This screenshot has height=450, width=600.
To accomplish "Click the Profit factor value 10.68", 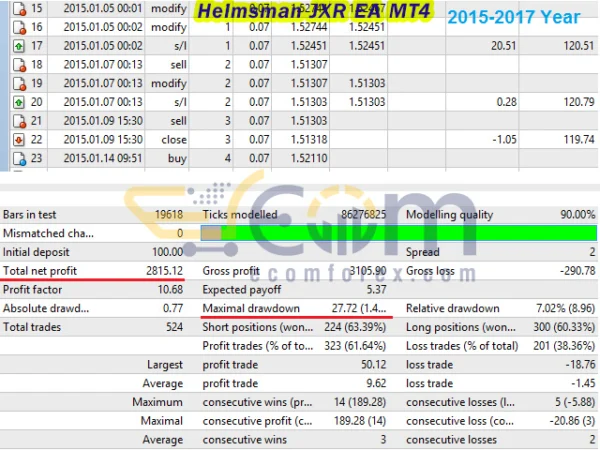I will (170, 290).
